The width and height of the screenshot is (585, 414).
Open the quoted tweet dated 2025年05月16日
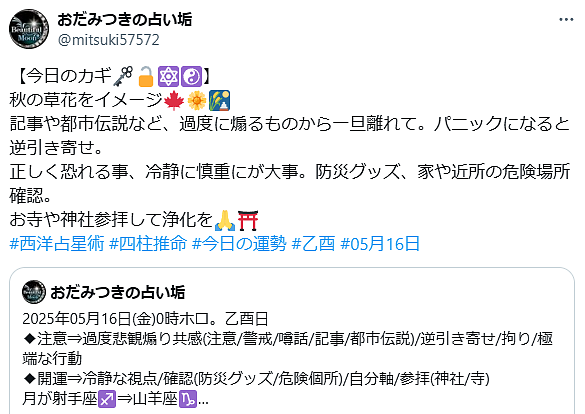[292, 341]
